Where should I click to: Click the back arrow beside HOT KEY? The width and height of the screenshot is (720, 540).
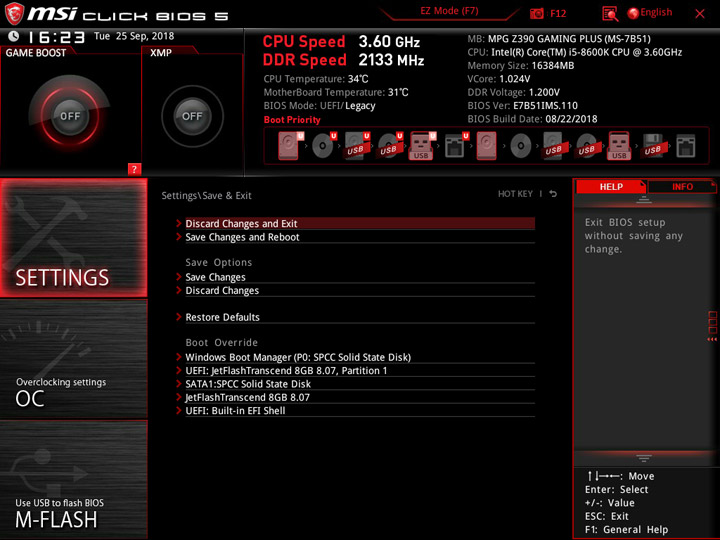coord(553,194)
